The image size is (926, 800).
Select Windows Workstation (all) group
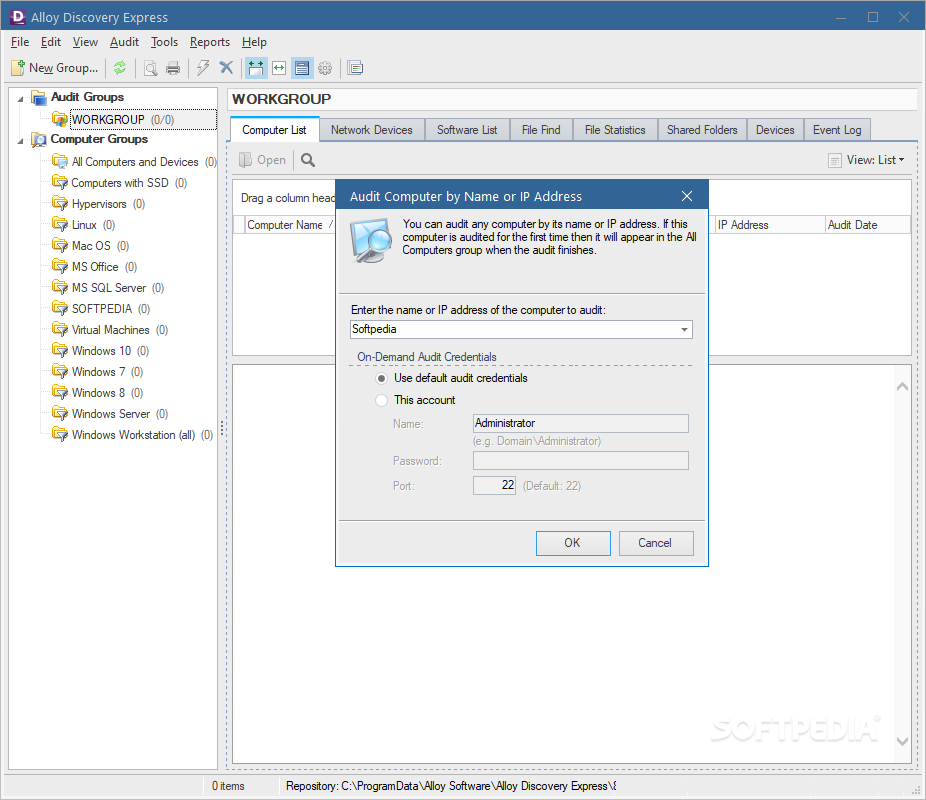coord(133,435)
